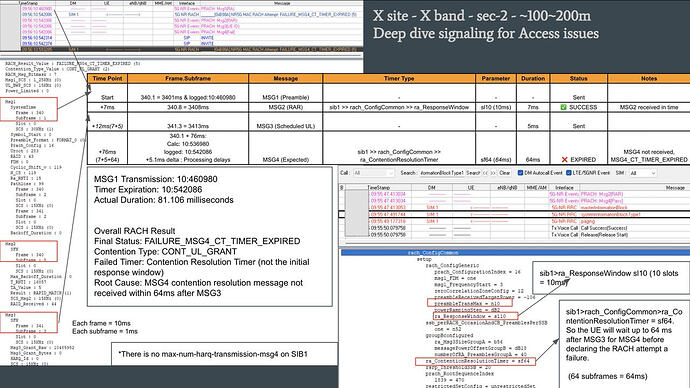Select the PRACH Msg2(RAR) row in lower log
690x388 pixels.
(514, 194)
